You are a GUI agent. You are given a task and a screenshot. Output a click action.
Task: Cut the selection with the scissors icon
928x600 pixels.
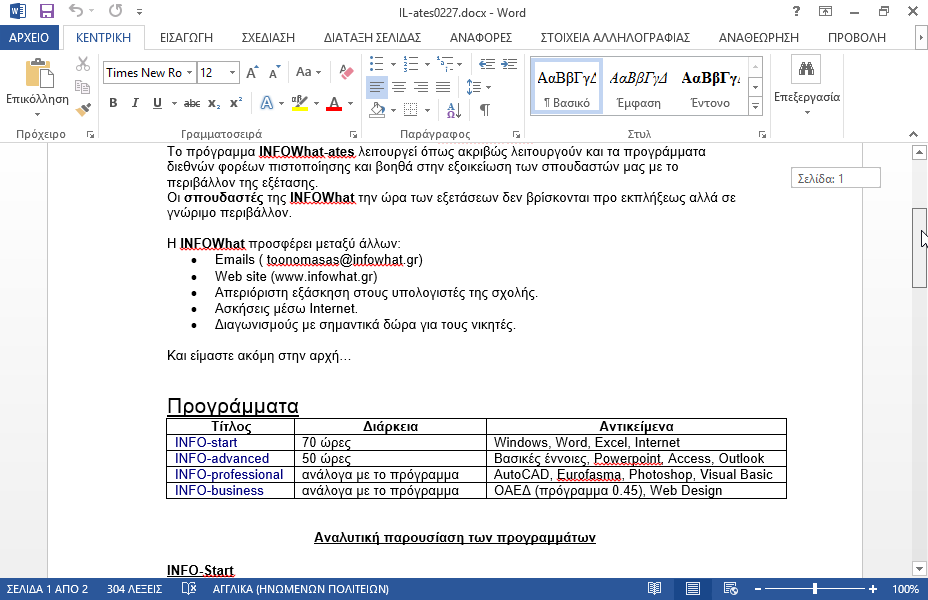pos(83,64)
